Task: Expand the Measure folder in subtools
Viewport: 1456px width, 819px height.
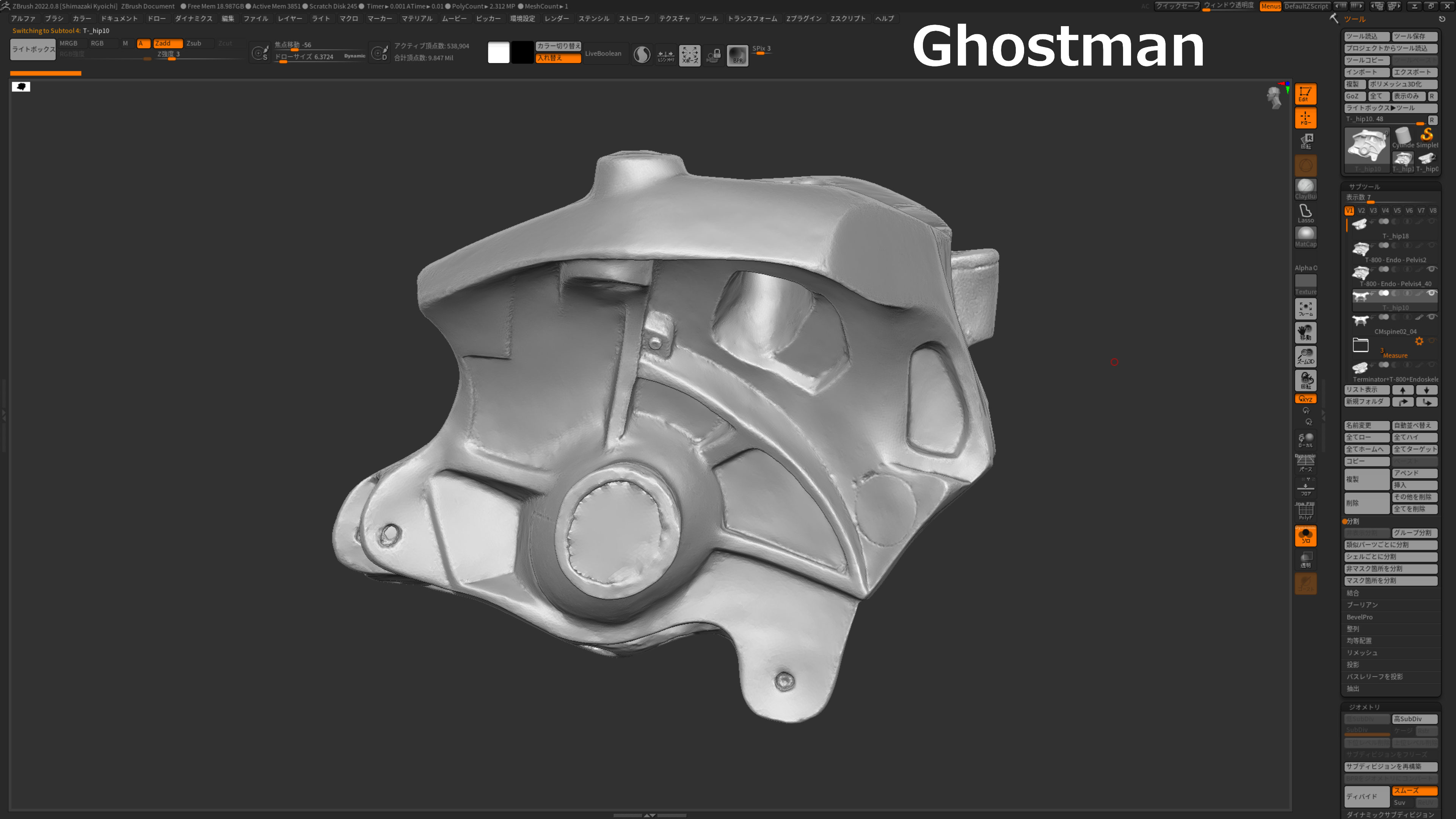Action: point(1360,345)
